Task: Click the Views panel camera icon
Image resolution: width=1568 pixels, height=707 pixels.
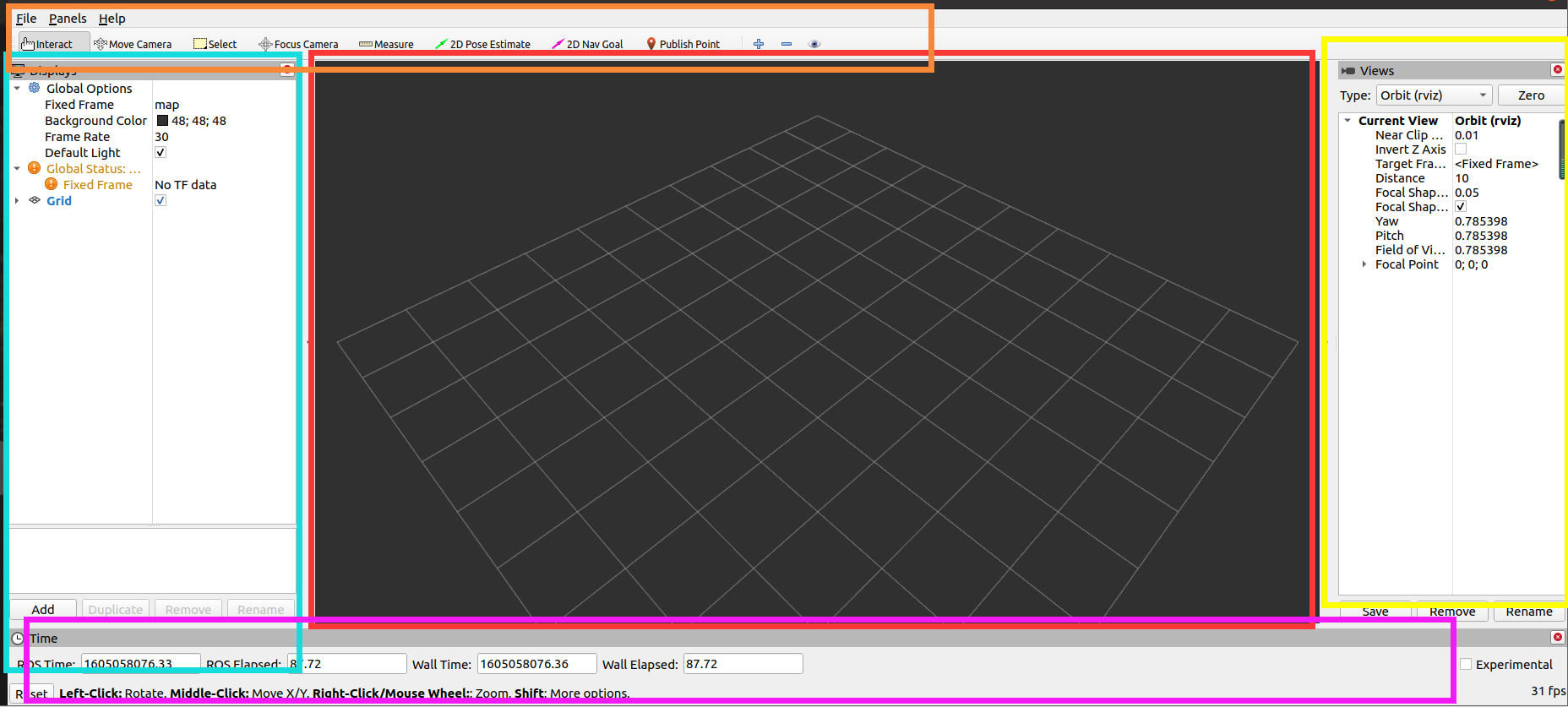Action: pyautogui.click(x=1348, y=71)
